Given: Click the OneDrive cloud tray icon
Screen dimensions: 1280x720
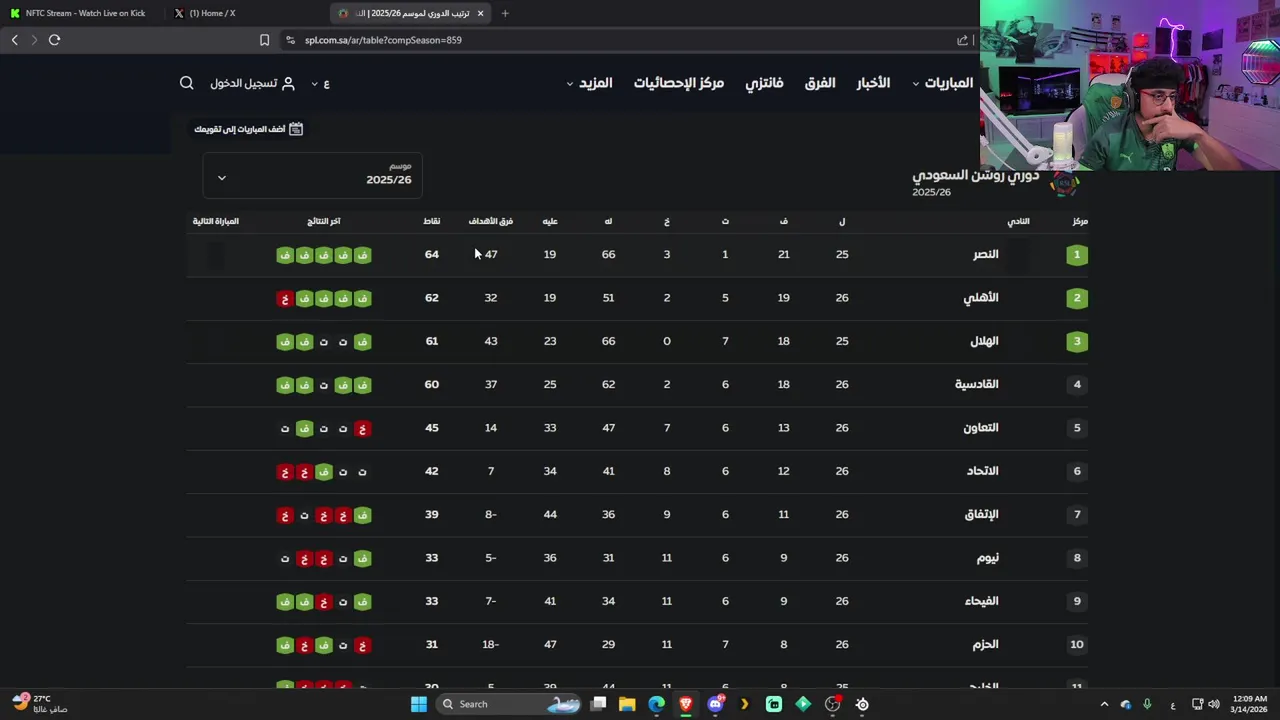Looking at the screenshot, I should [1125, 704].
